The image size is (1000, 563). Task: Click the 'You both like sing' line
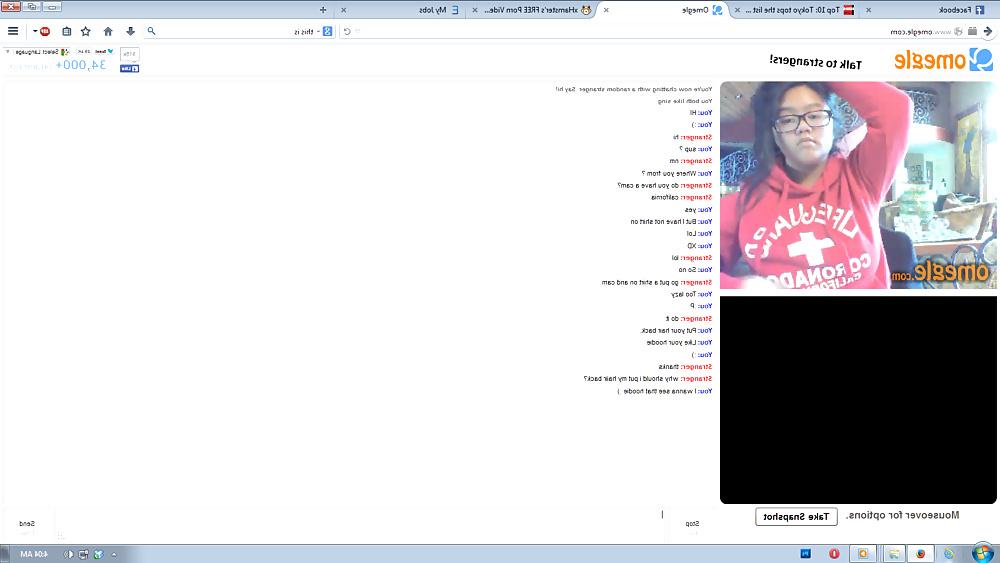(684, 101)
